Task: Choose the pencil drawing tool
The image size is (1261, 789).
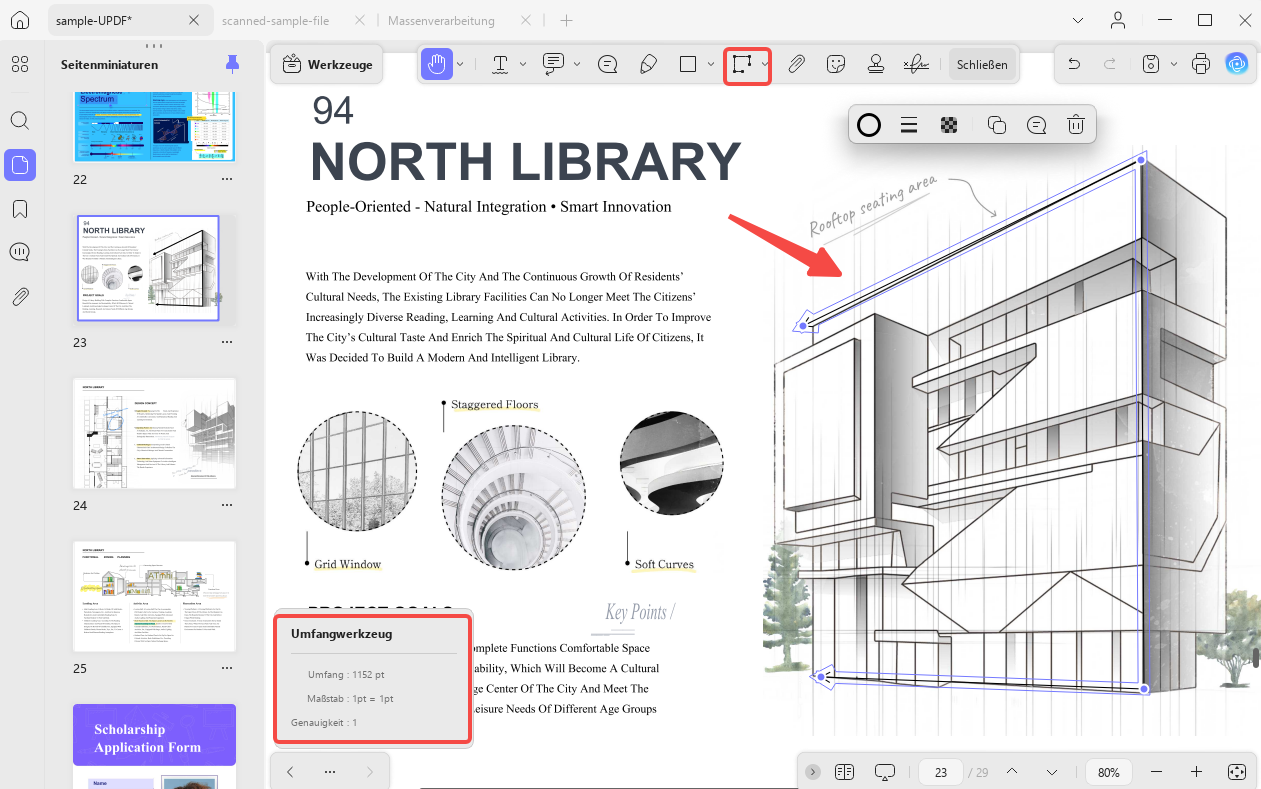Action: 647,64
